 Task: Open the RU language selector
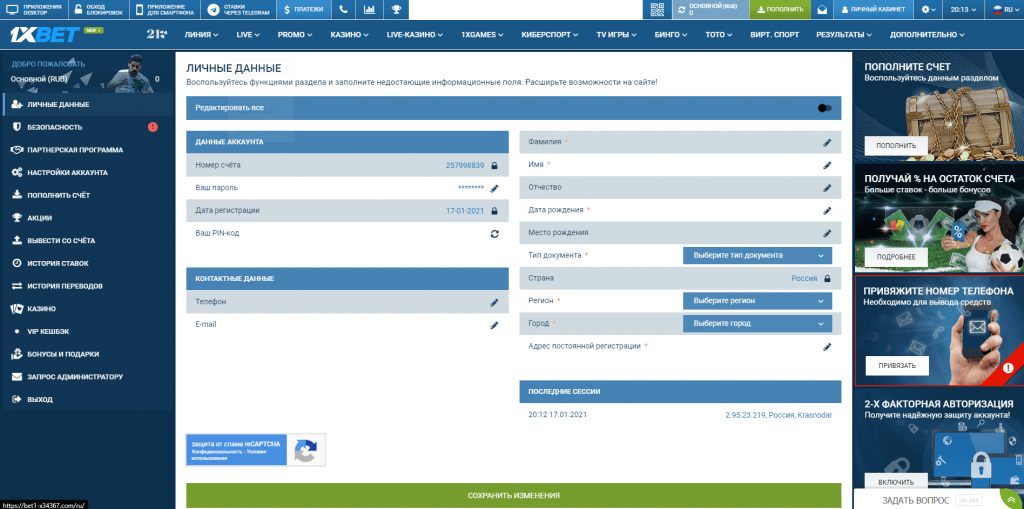tap(1004, 10)
